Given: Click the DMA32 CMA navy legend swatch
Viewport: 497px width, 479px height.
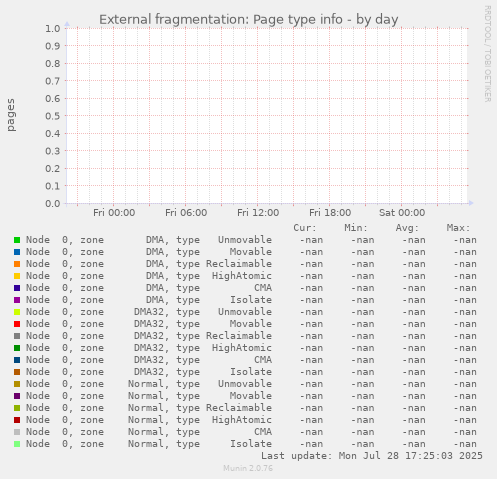Looking at the screenshot, I should coord(17,360).
